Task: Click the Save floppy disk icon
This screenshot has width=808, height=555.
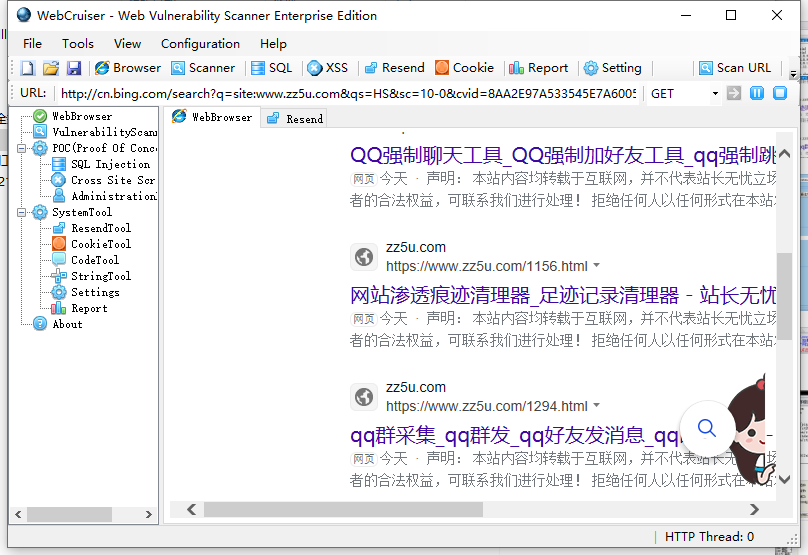Action: (x=74, y=68)
